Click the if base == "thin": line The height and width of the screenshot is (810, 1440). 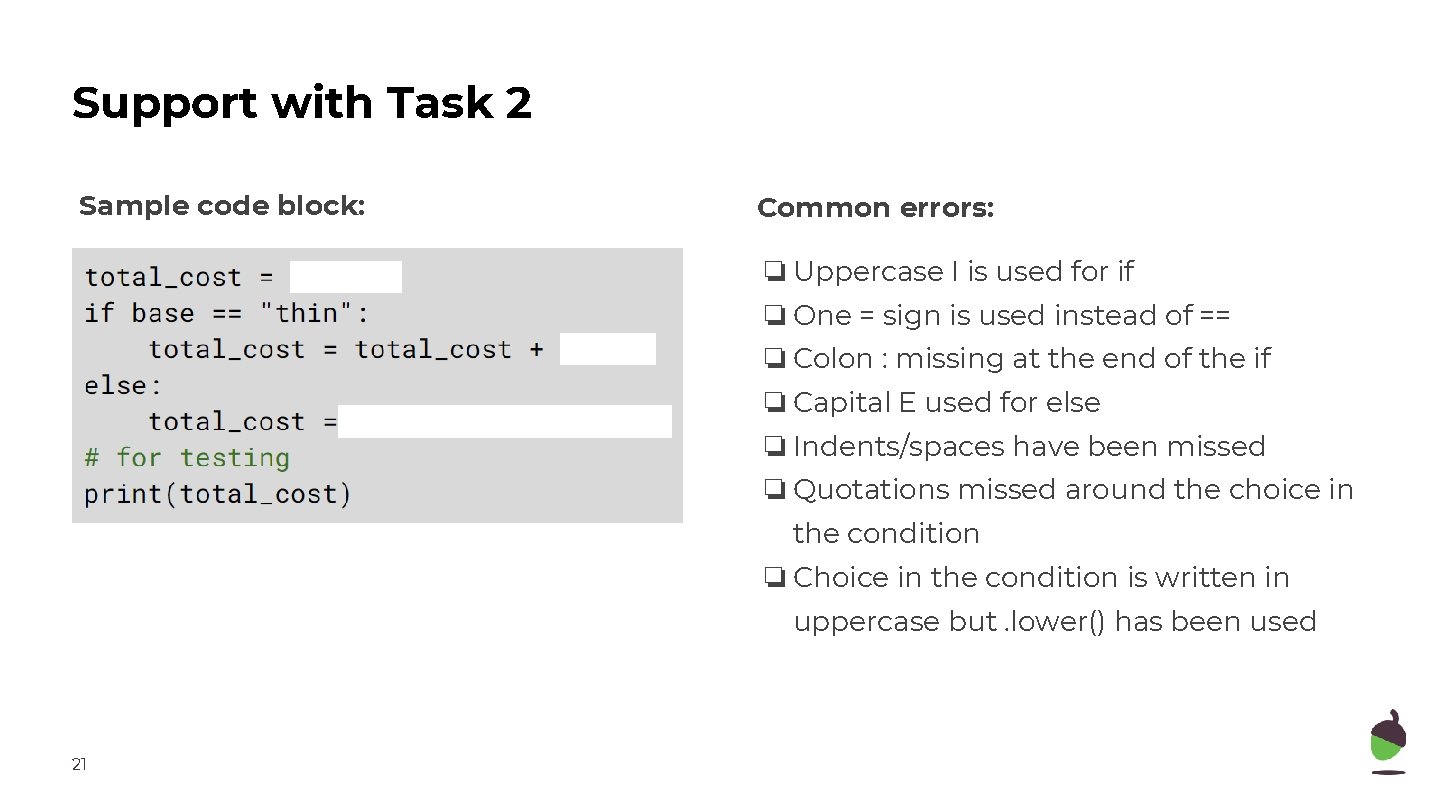click(227, 313)
